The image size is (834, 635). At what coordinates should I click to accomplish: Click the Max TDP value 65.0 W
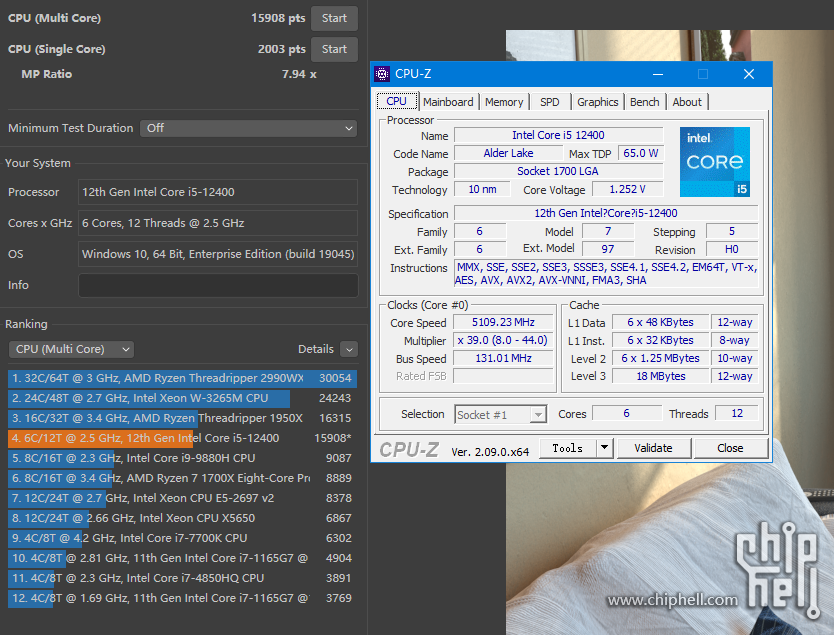(641, 153)
